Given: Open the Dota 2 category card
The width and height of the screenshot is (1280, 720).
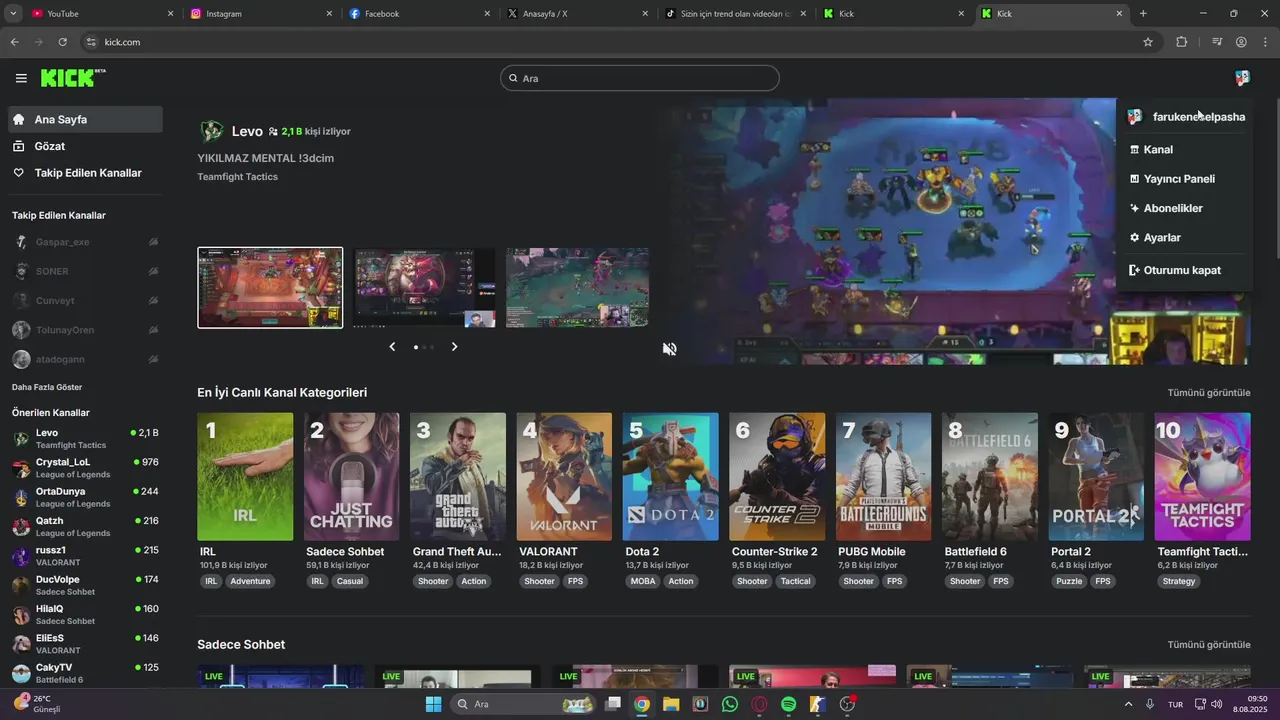Looking at the screenshot, I should pos(670,477).
